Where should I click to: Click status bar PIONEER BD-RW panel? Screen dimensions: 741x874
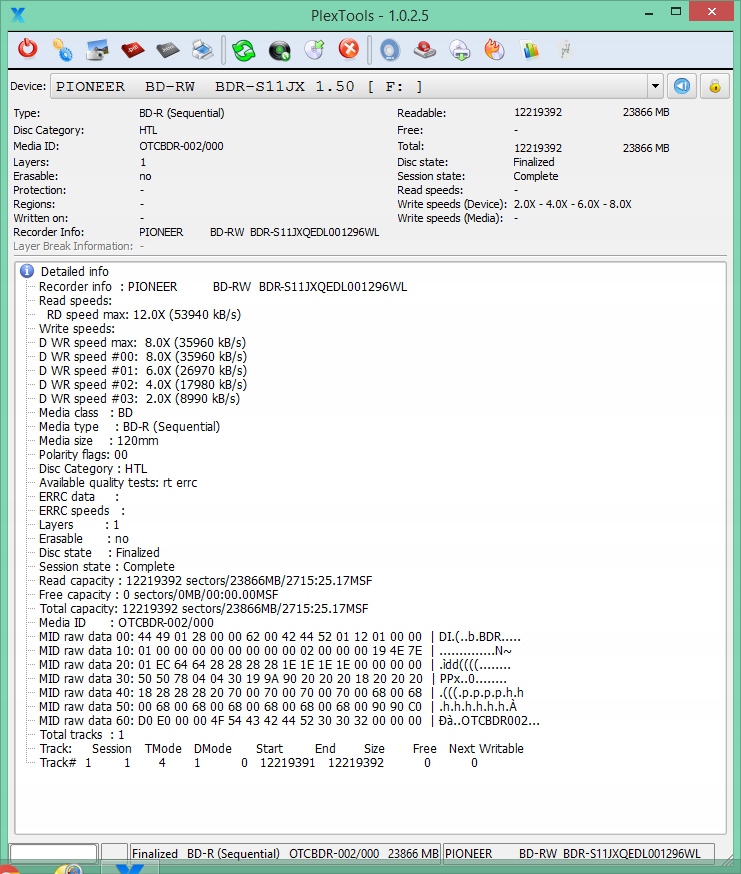pyautogui.click(x=578, y=853)
